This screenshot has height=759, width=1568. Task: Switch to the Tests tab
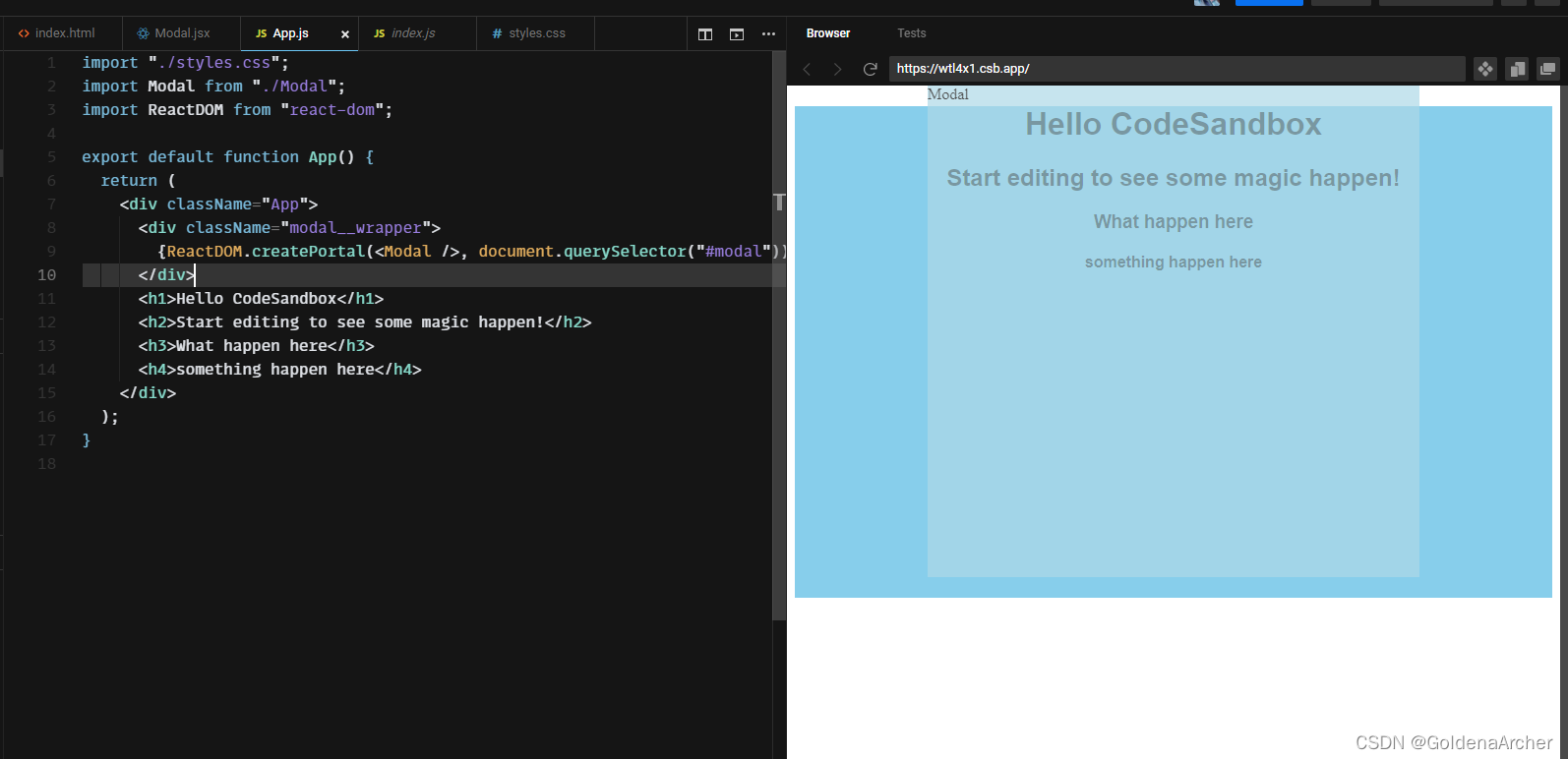pyautogui.click(x=912, y=33)
